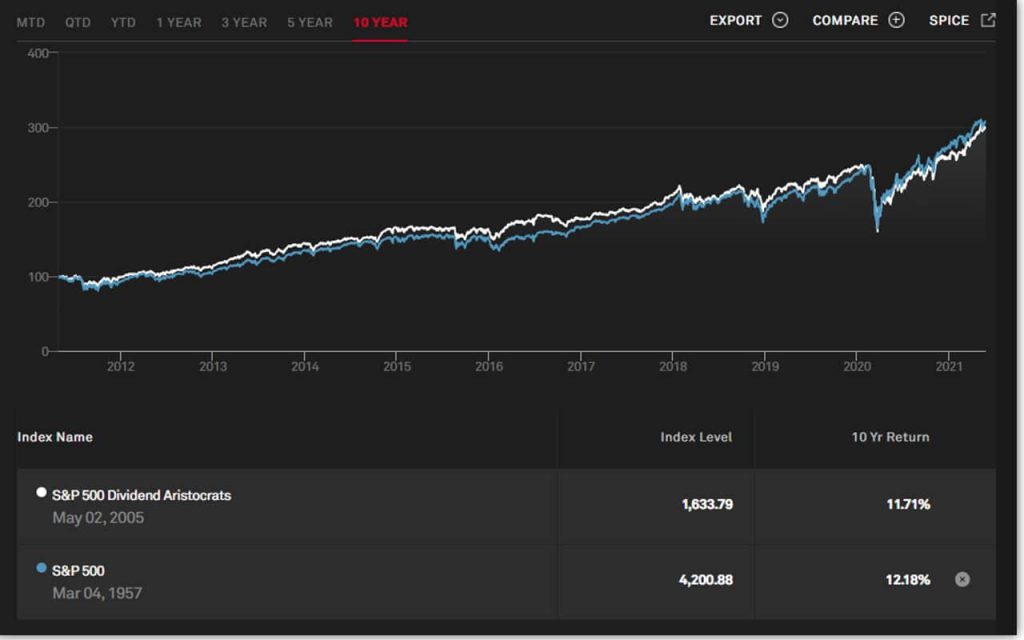1024x640 pixels.
Task: Switch to the QTD time range tab
Action: [78, 22]
